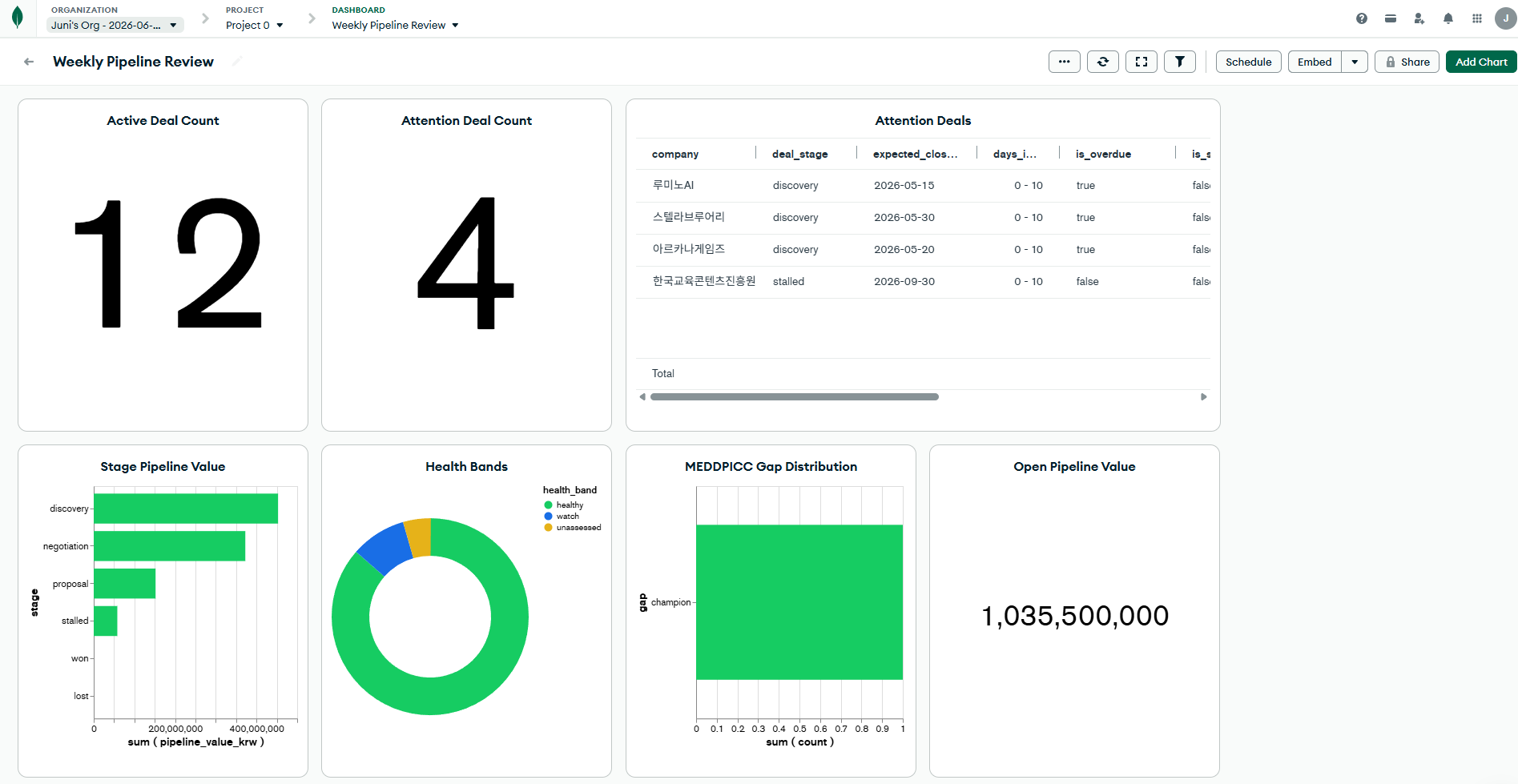Click the Attention Deal Count chart title
Image resolution: width=1518 pixels, height=784 pixels.
click(466, 120)
